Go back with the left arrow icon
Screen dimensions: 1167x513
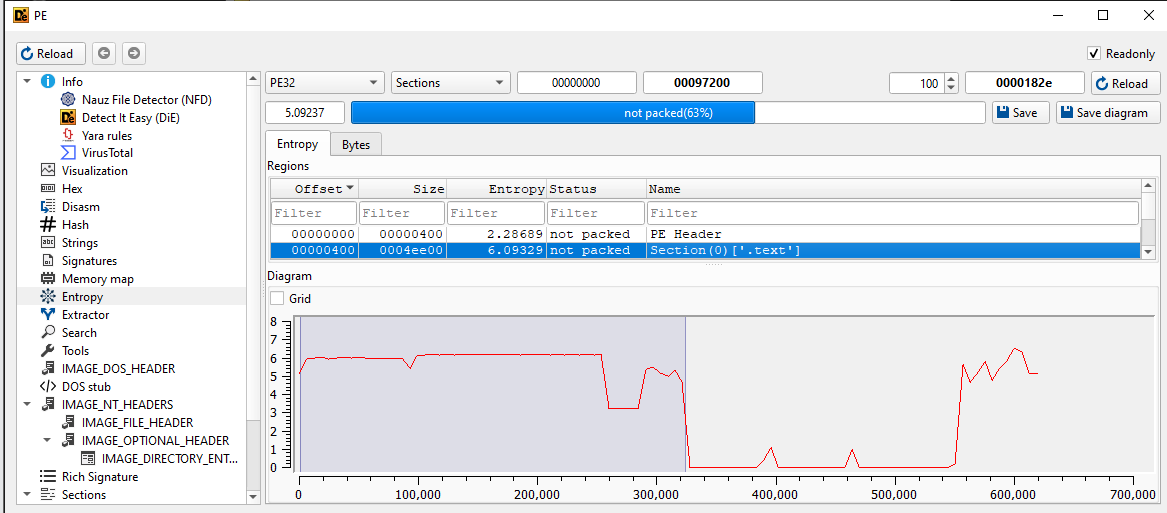click(103, 54)
